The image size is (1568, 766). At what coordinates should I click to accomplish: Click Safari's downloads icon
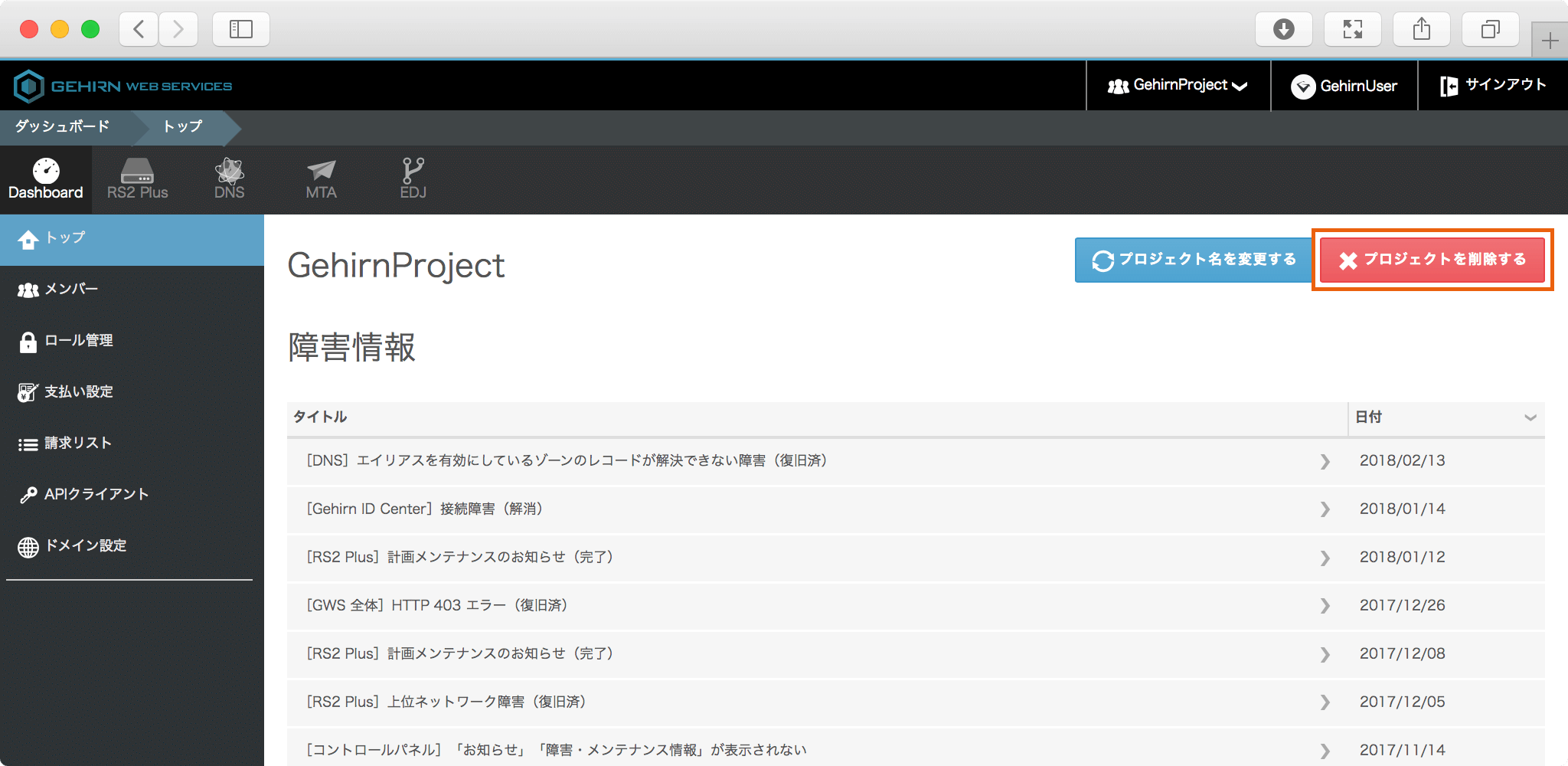1283,29
